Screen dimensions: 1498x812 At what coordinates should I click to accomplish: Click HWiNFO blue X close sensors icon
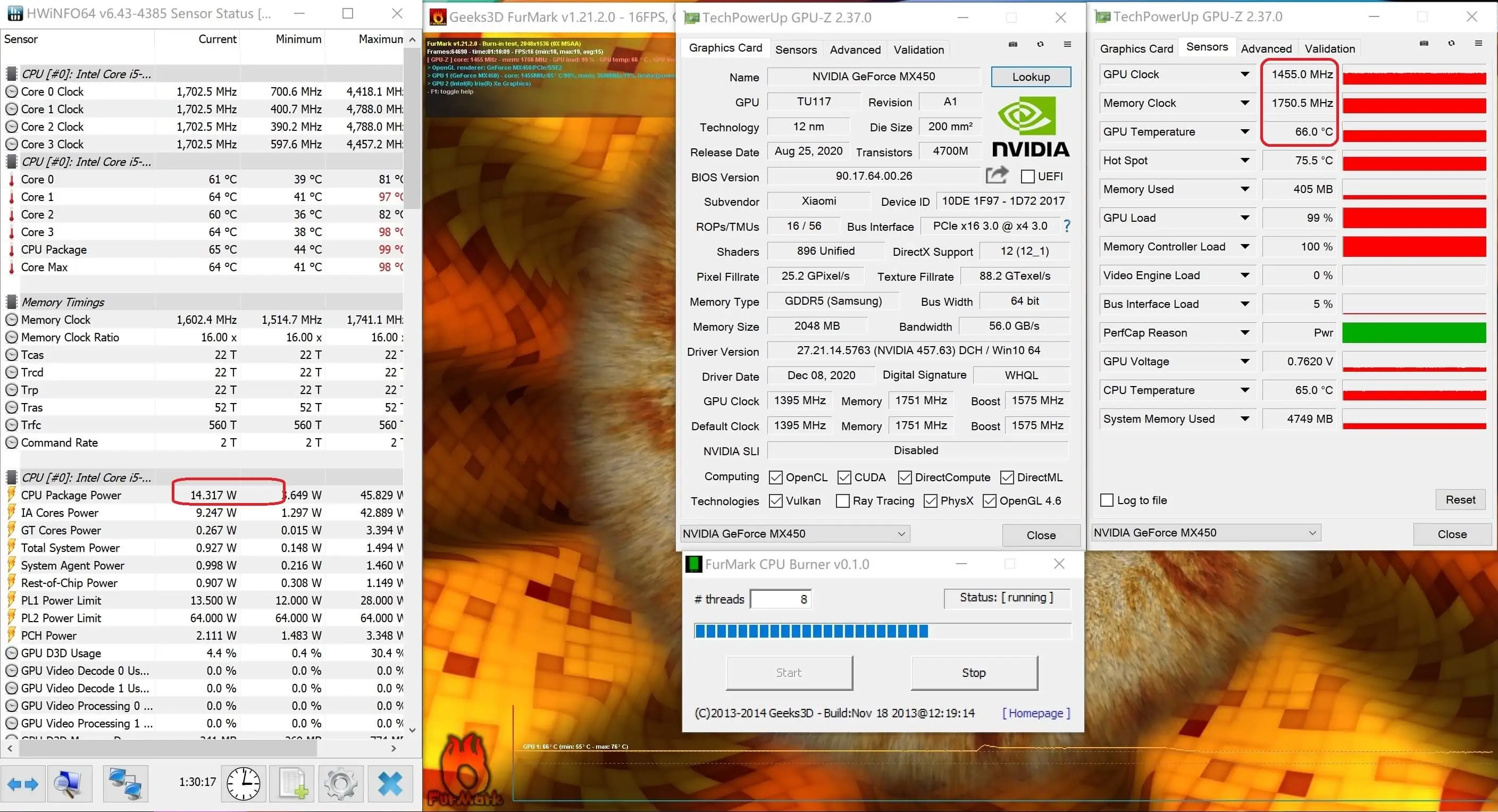(x=390, y=784)
